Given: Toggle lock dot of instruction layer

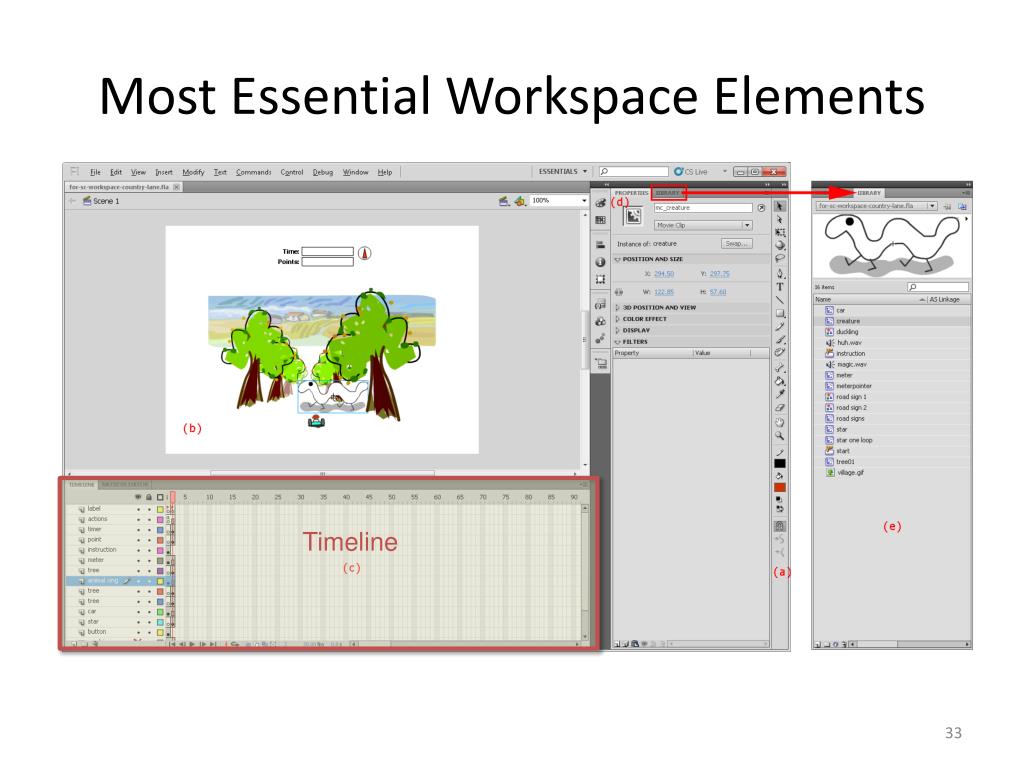Looking at the screenshot, I should pos(149,551).
